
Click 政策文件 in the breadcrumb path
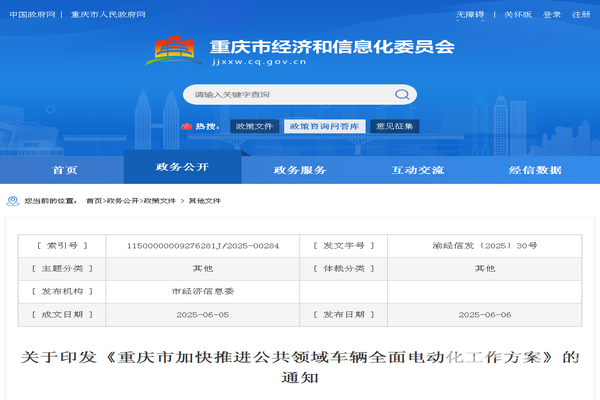(162, 200)
